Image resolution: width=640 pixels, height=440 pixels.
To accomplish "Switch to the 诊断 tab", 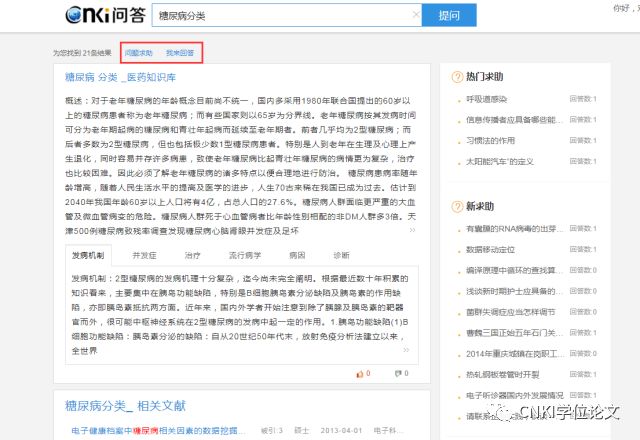I will click(341, 256).
